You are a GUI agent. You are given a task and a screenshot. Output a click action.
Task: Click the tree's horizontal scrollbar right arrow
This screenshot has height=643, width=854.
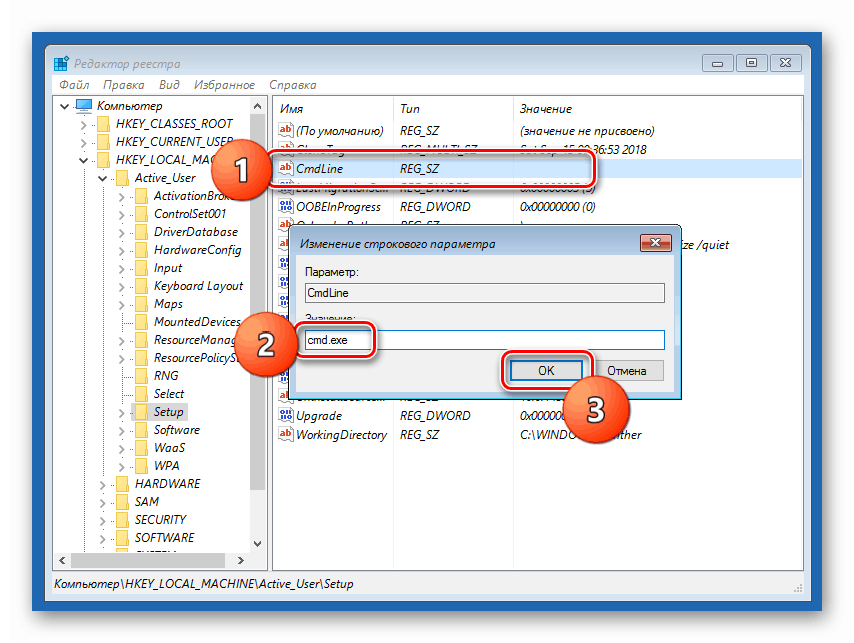click(x=240, y=560)
